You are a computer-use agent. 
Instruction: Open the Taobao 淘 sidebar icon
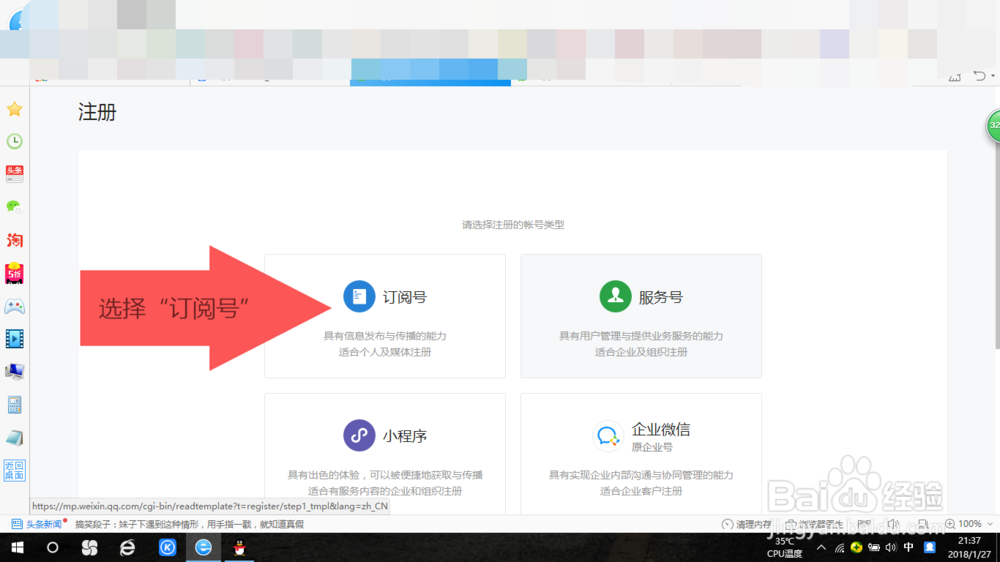14,240
